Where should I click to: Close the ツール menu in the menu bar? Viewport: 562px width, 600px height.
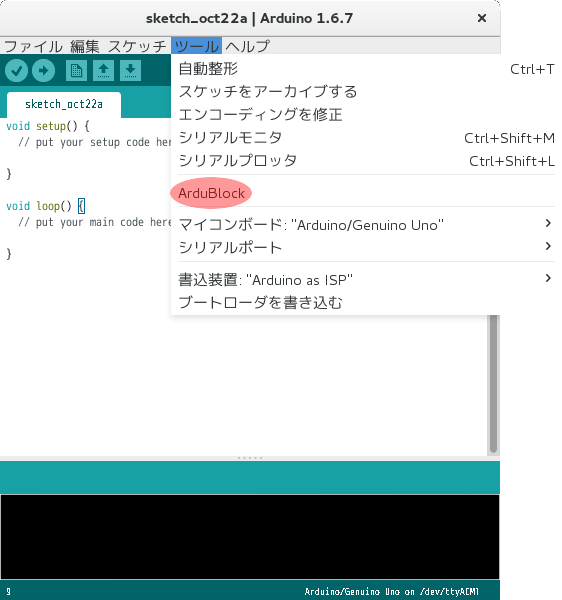196,46
